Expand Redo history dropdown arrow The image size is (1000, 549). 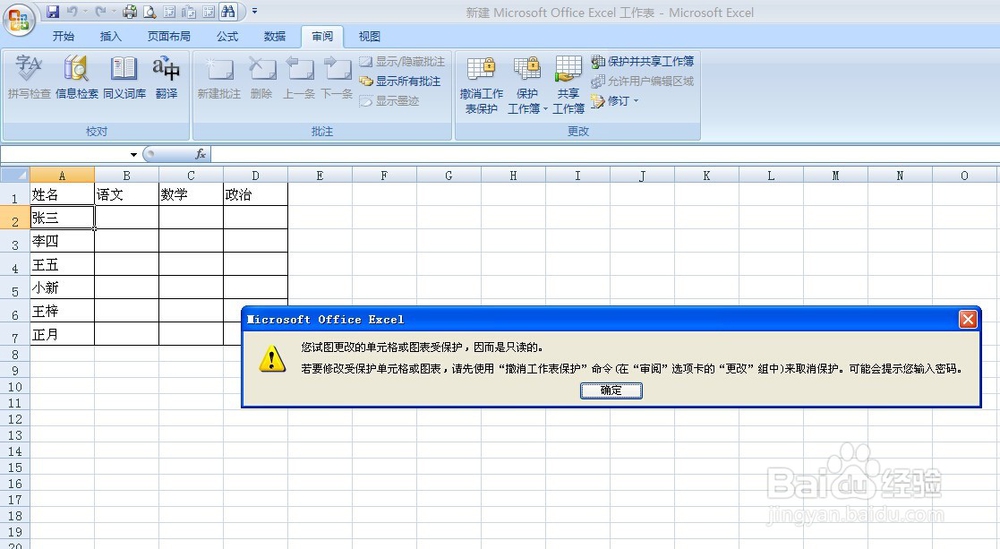(114, 11)
